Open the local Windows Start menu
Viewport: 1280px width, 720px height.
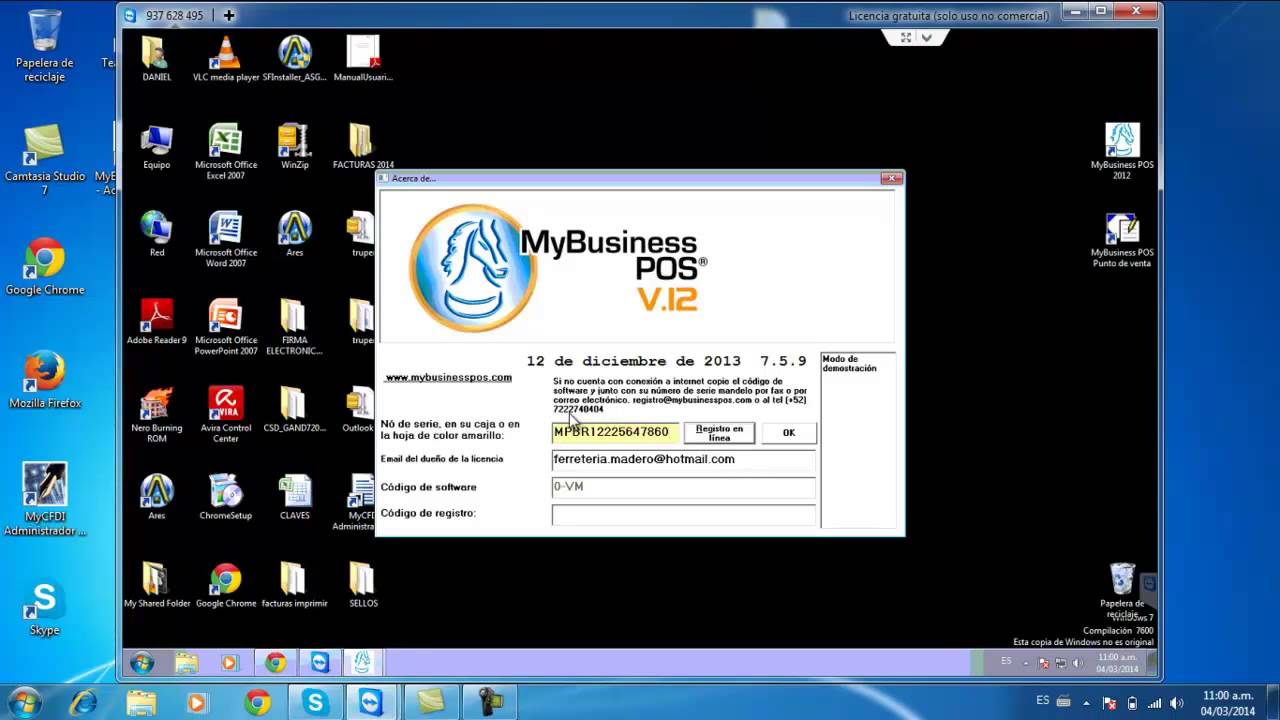(24, 702)
